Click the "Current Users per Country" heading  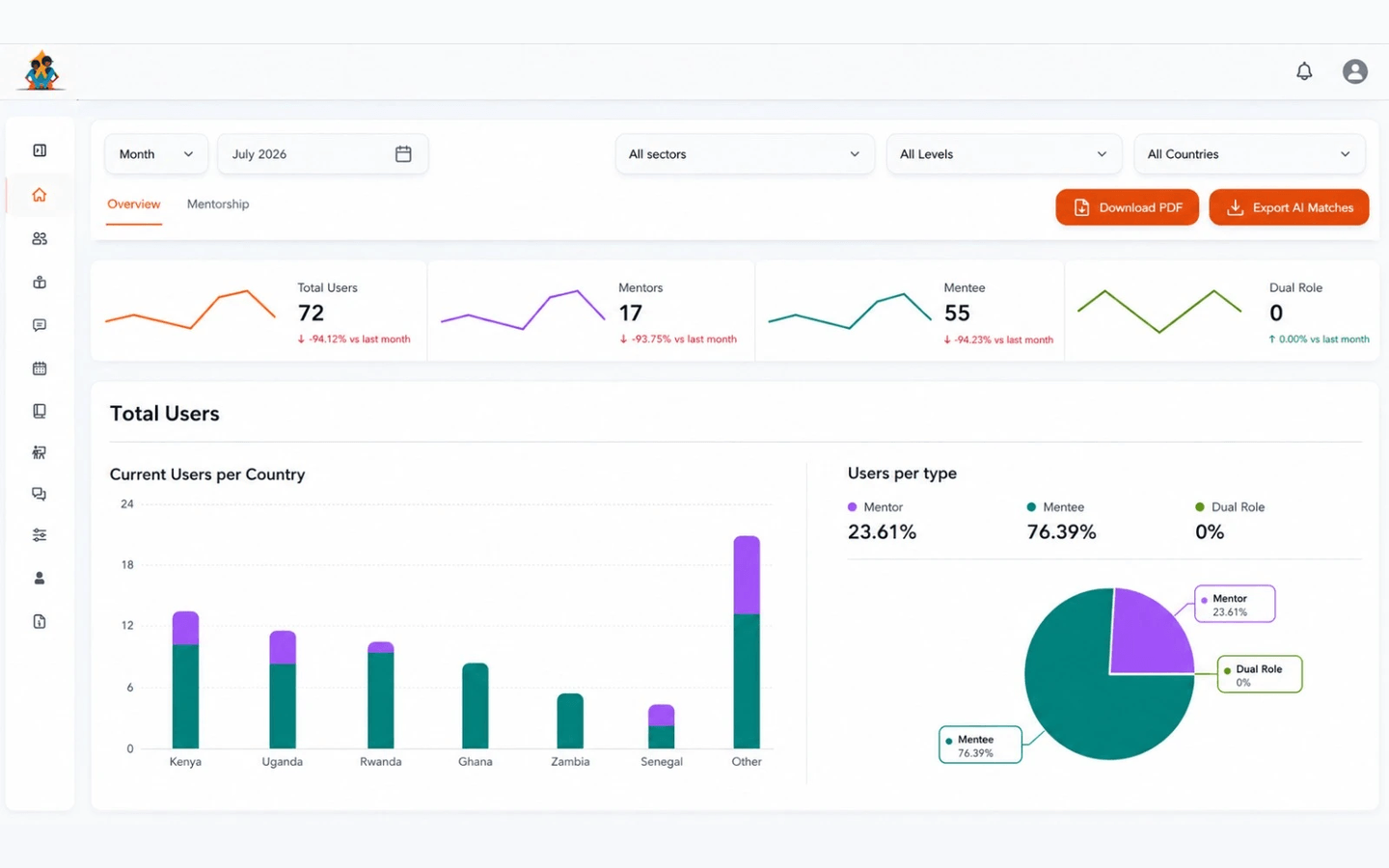pos(207,475)
